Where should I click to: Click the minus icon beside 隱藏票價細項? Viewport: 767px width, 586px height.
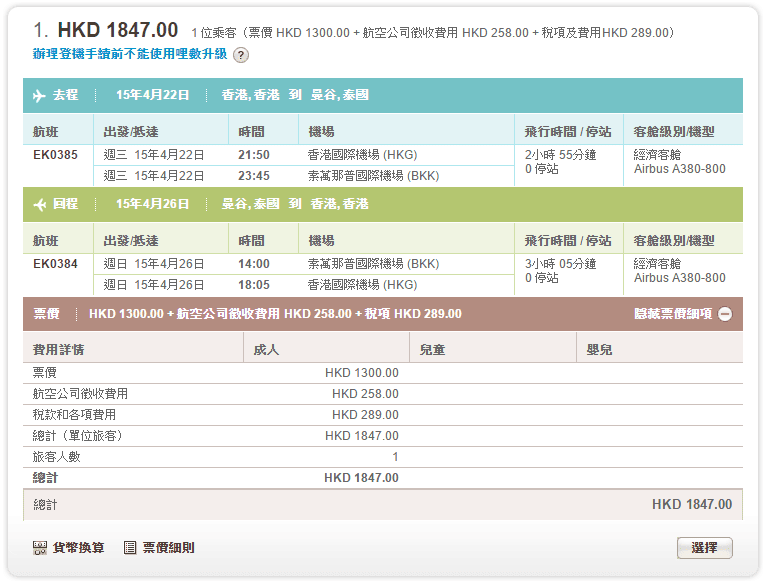coord(725,314)
